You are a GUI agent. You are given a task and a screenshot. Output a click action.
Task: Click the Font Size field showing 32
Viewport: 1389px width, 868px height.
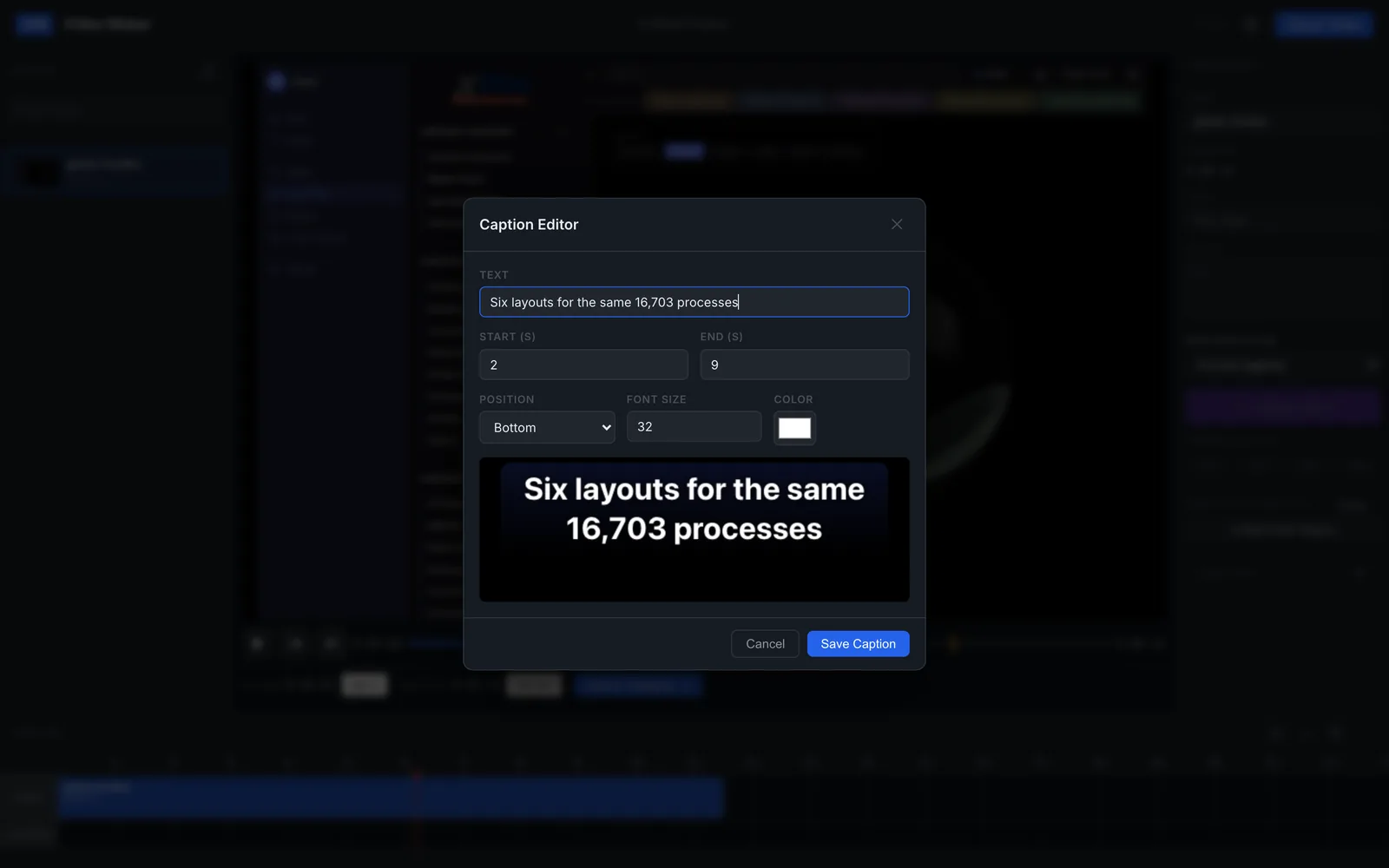(x=694, y=426)
